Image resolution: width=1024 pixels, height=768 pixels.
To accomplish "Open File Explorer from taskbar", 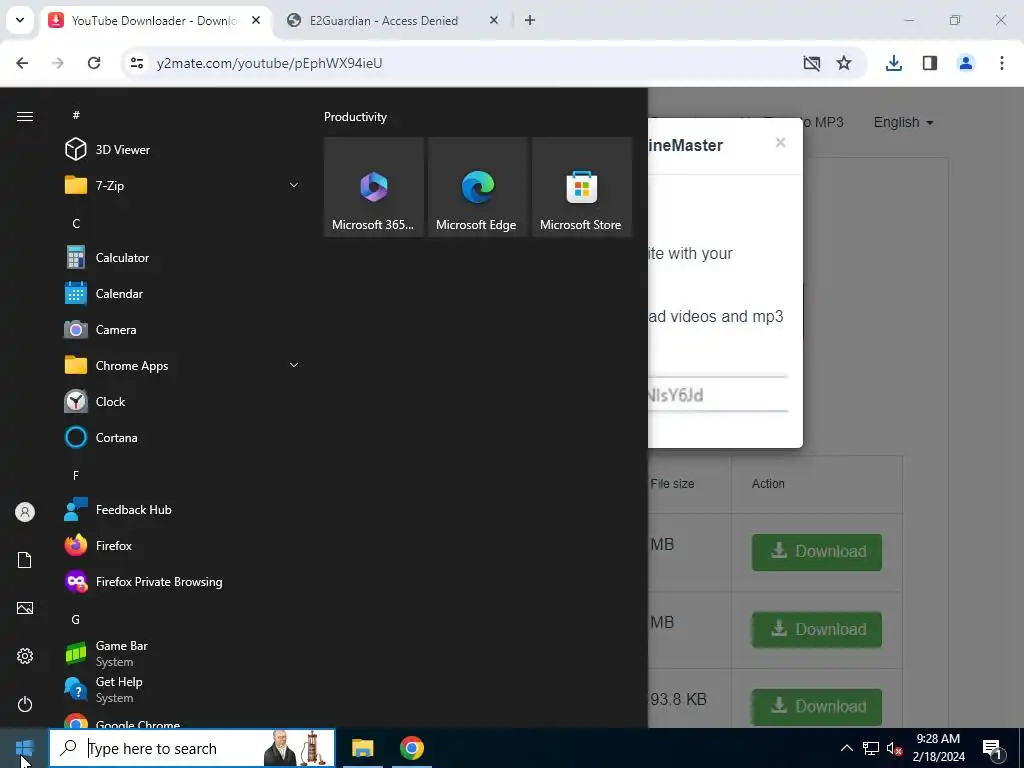I will click(362, 748).
